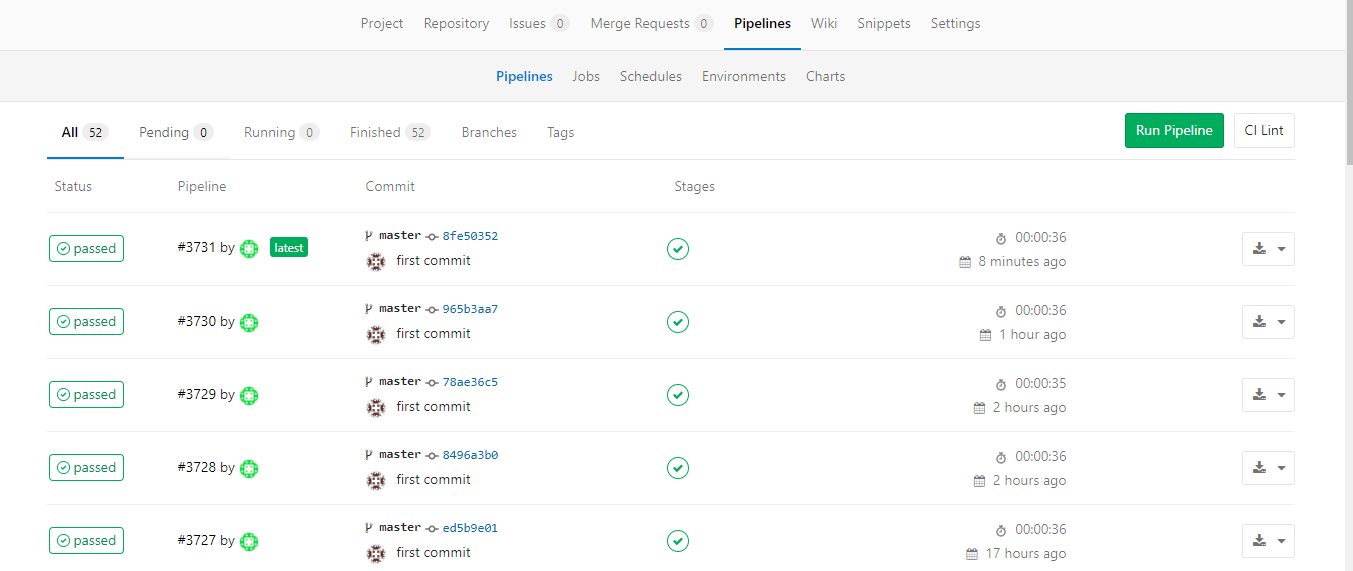Viewport: 1353px width, 571px height.
Task: Click user avatar next to pipeline #3730
Action: (249, 322)
